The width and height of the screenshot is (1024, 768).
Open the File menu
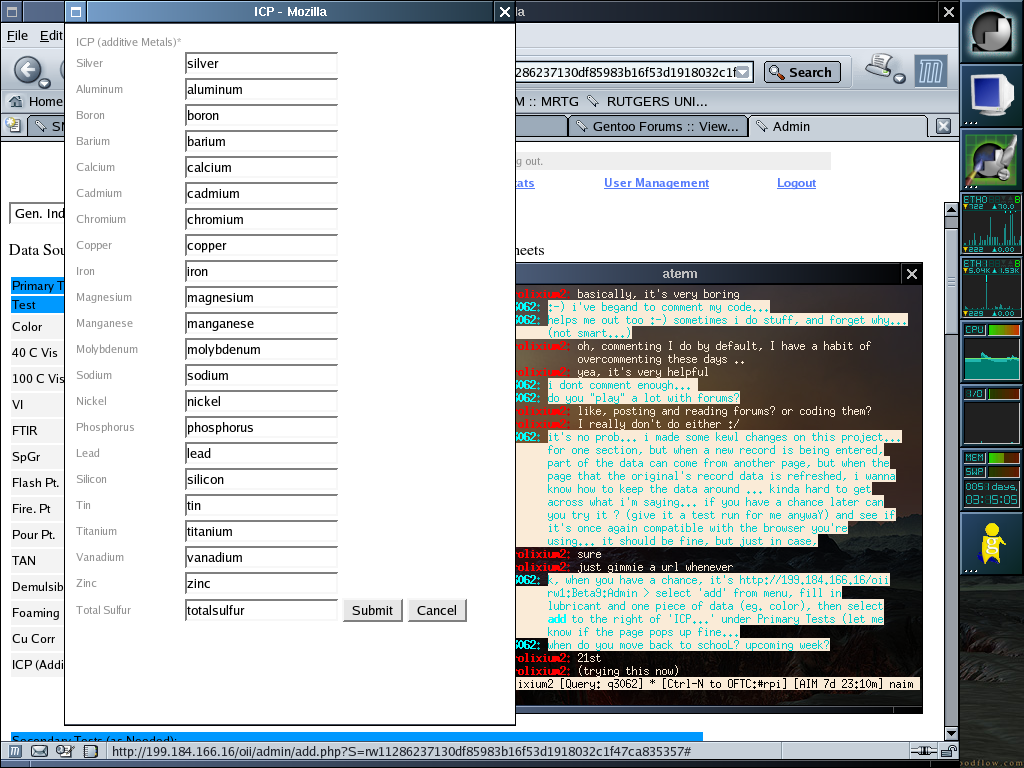(x=17, y=35)
